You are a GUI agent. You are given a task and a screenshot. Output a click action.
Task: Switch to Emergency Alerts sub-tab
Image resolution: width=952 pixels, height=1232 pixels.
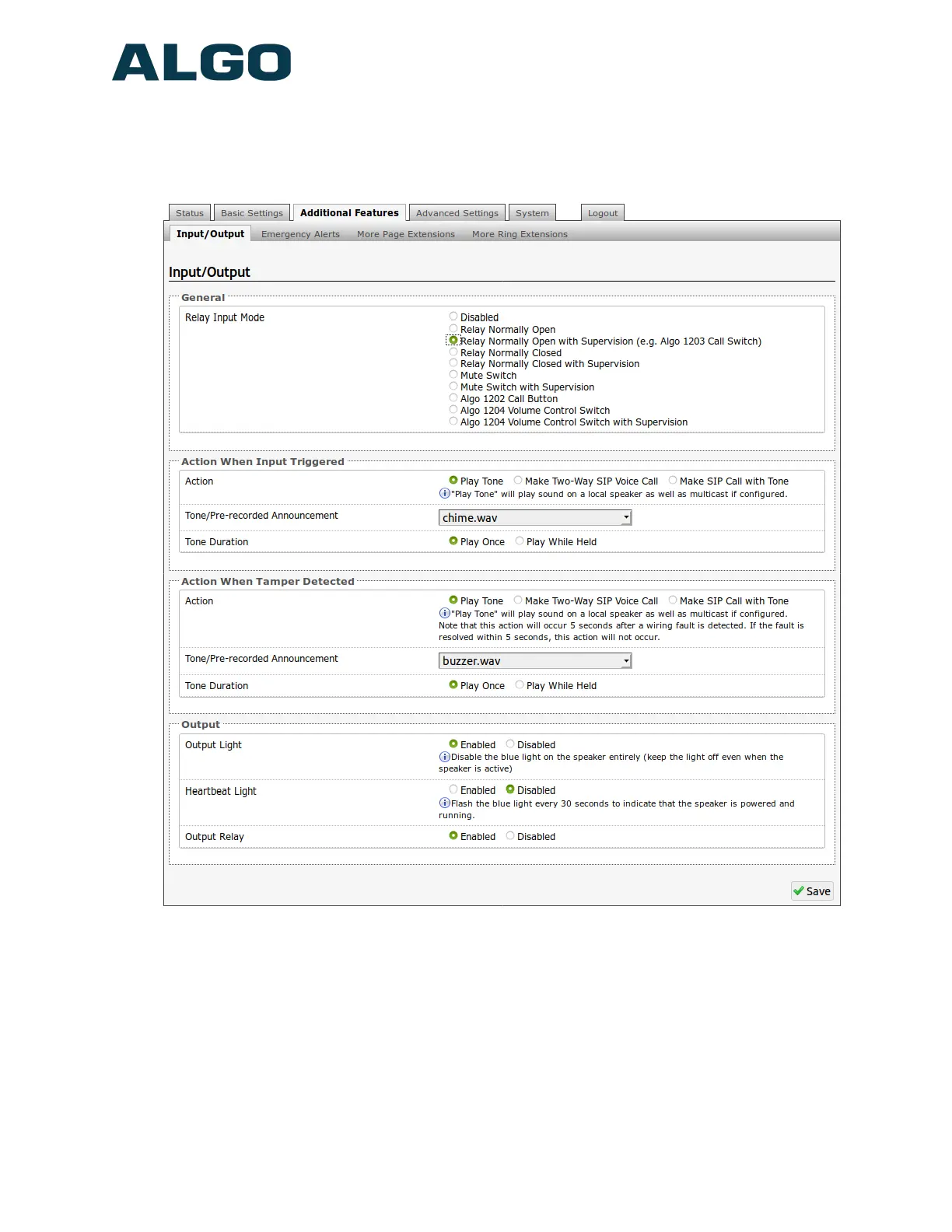[300, 234]
